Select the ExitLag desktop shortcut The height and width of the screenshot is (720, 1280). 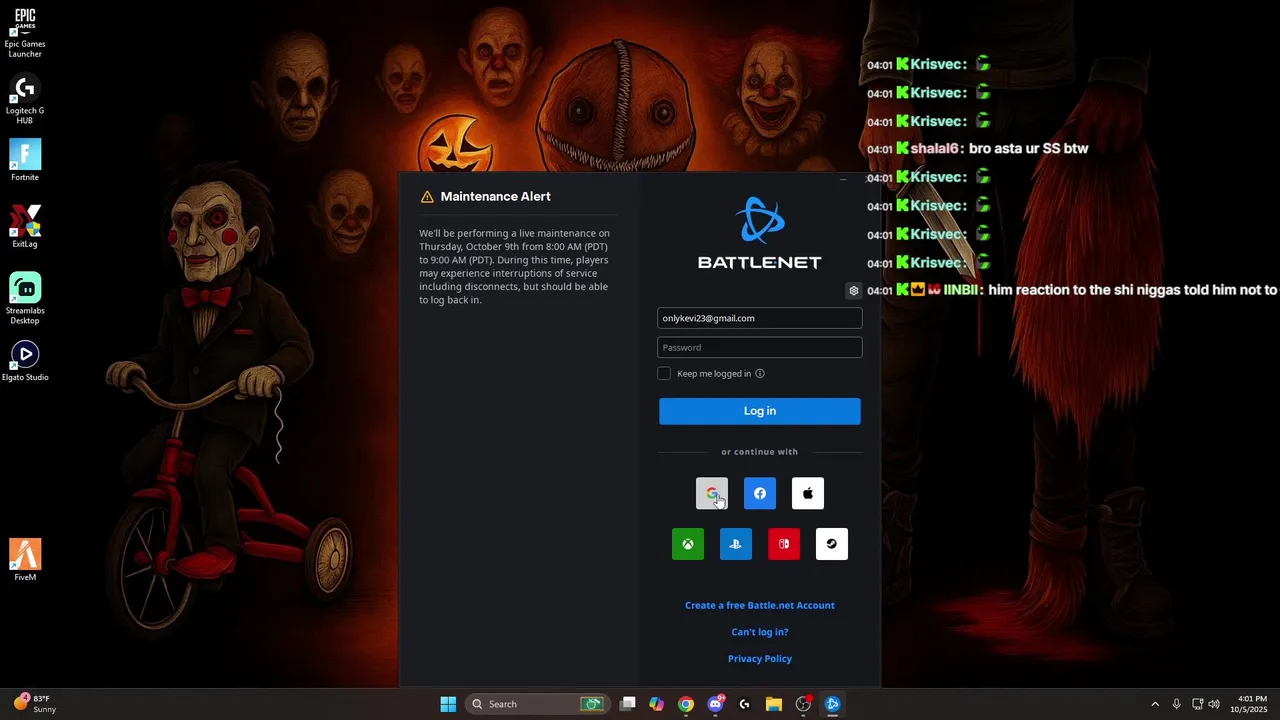pyautogui.click(x=25, y=227)
